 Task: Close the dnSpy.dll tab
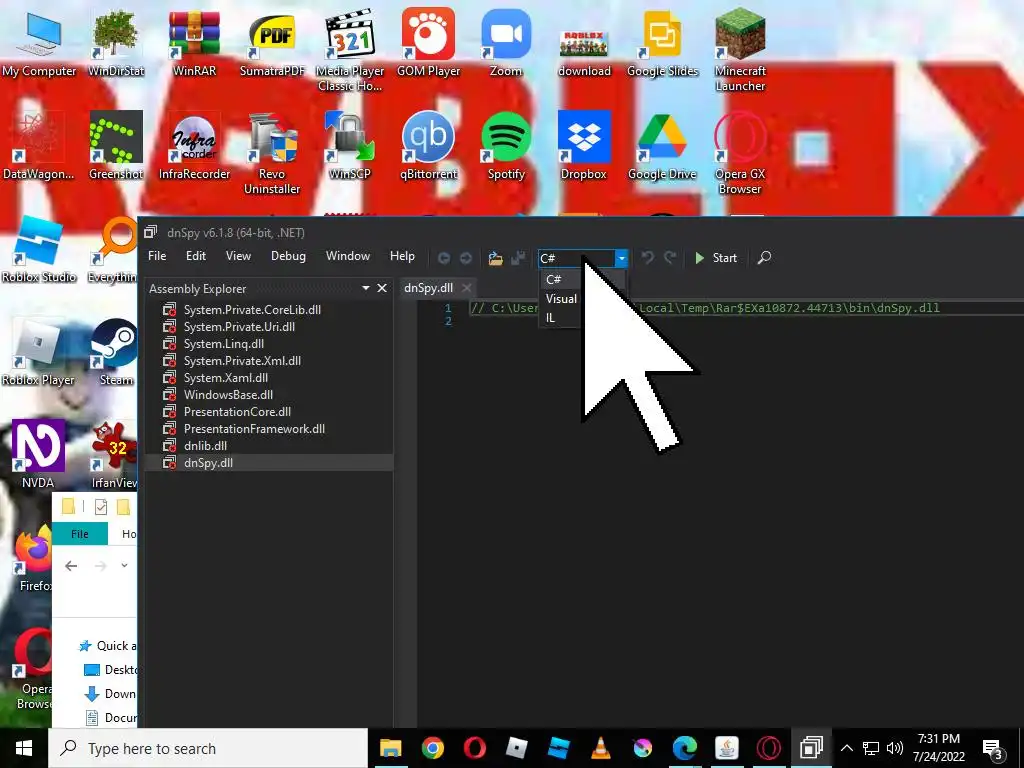[x=466, y=288]
